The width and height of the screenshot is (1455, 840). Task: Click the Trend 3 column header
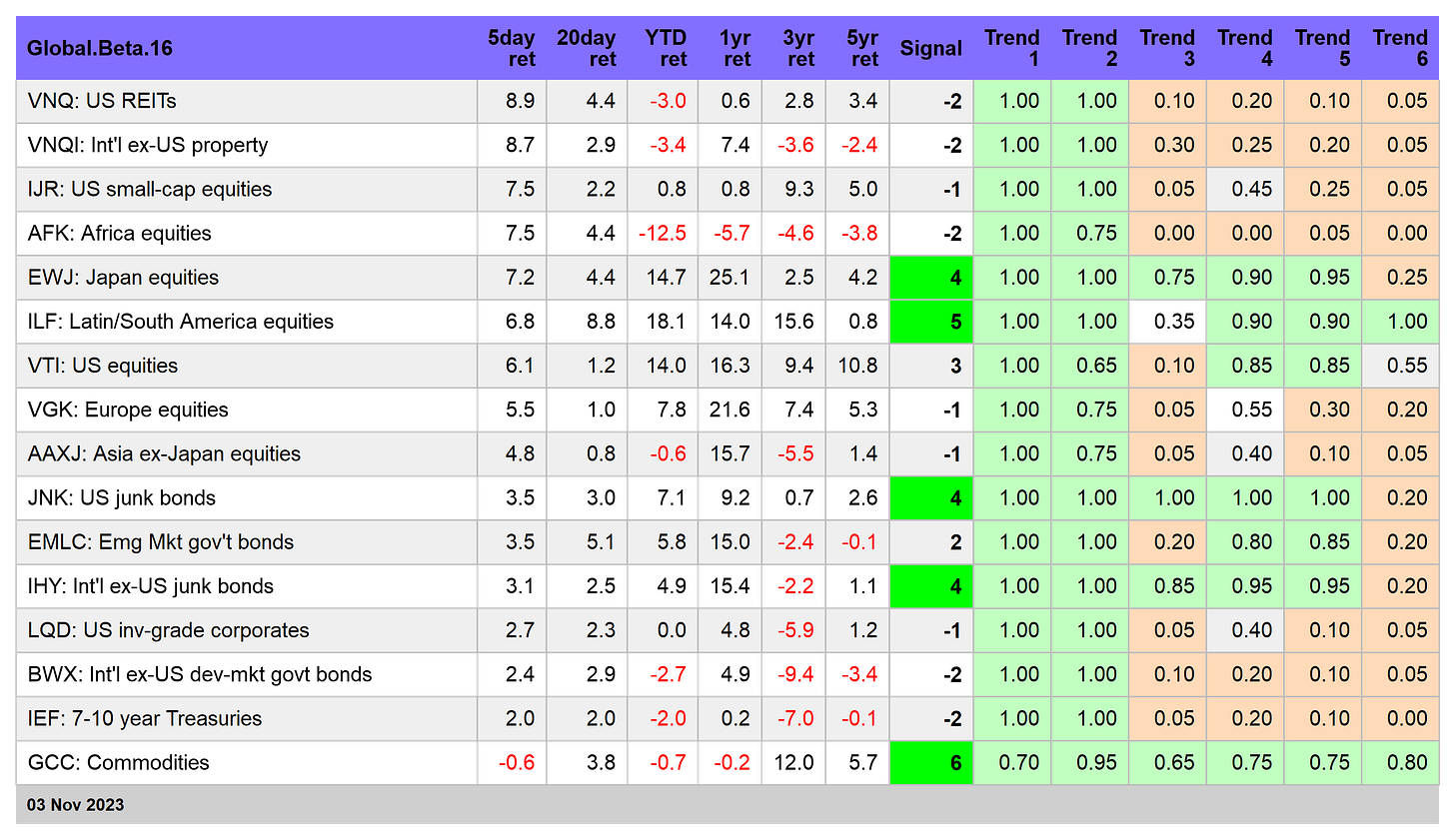[1167, 48]
